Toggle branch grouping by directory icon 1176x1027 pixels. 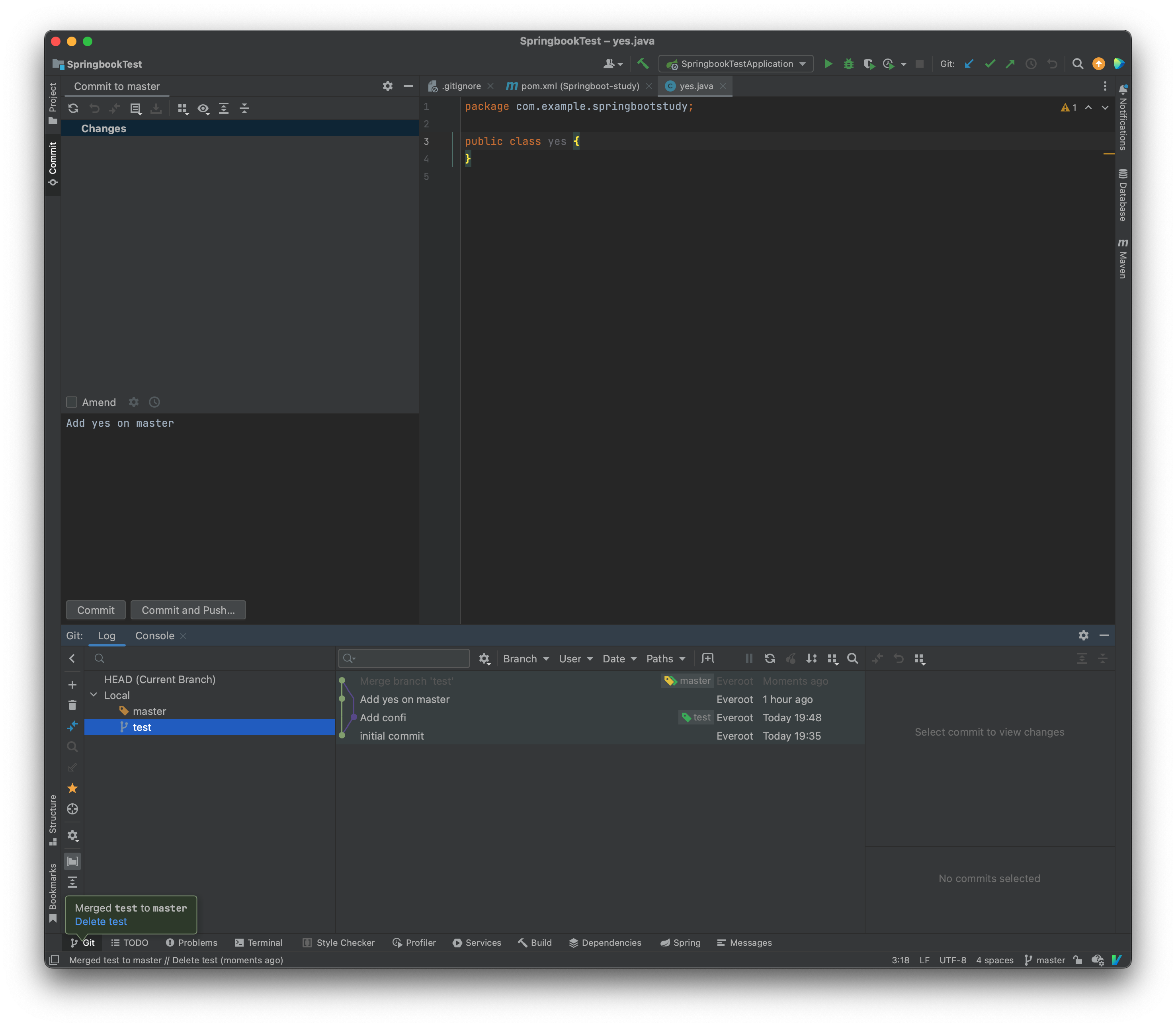(x=72, y=861)
